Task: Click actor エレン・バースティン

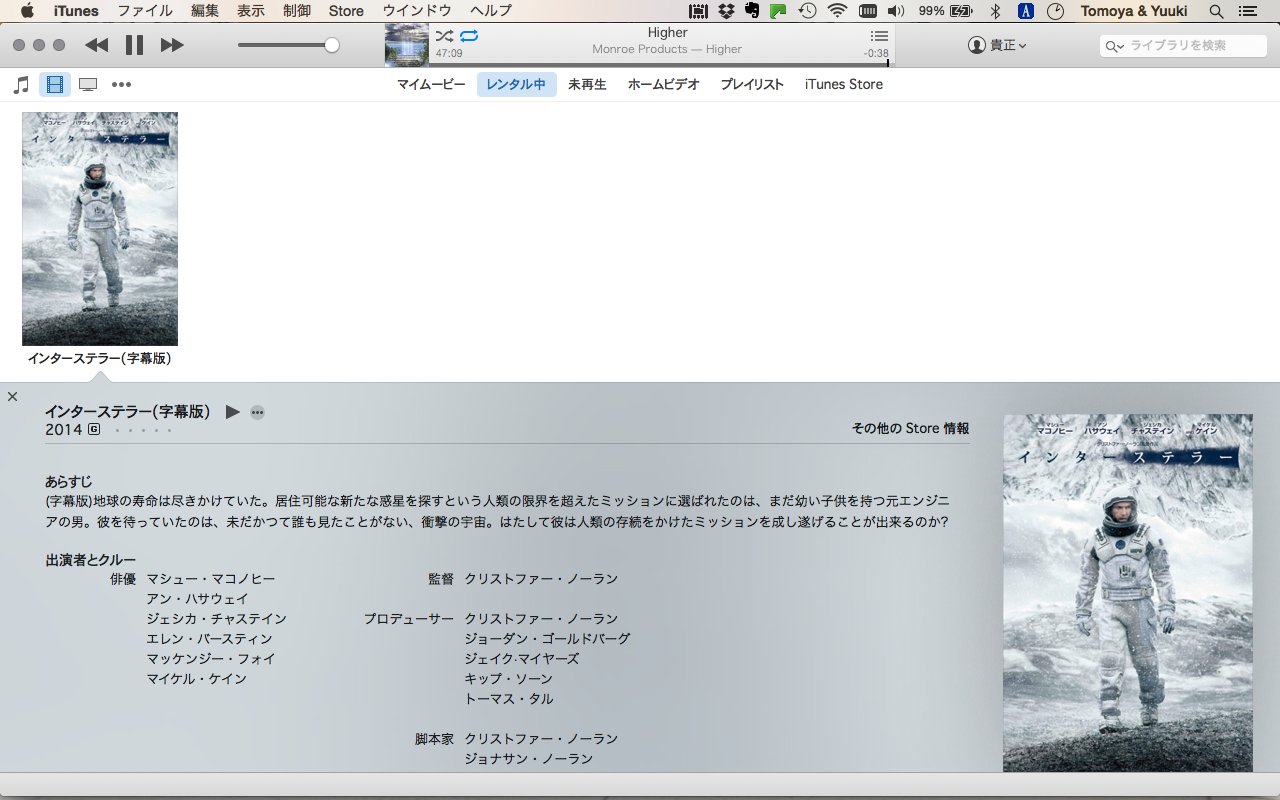Action: tap(209, 639)
